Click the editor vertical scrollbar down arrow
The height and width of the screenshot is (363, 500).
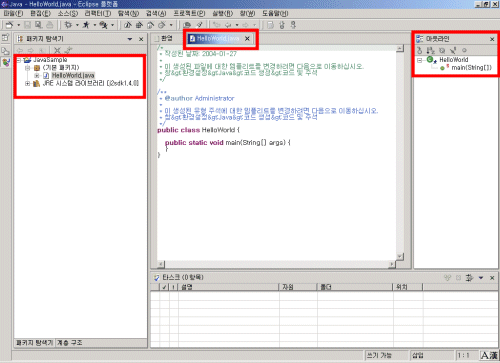click(400, 256)
